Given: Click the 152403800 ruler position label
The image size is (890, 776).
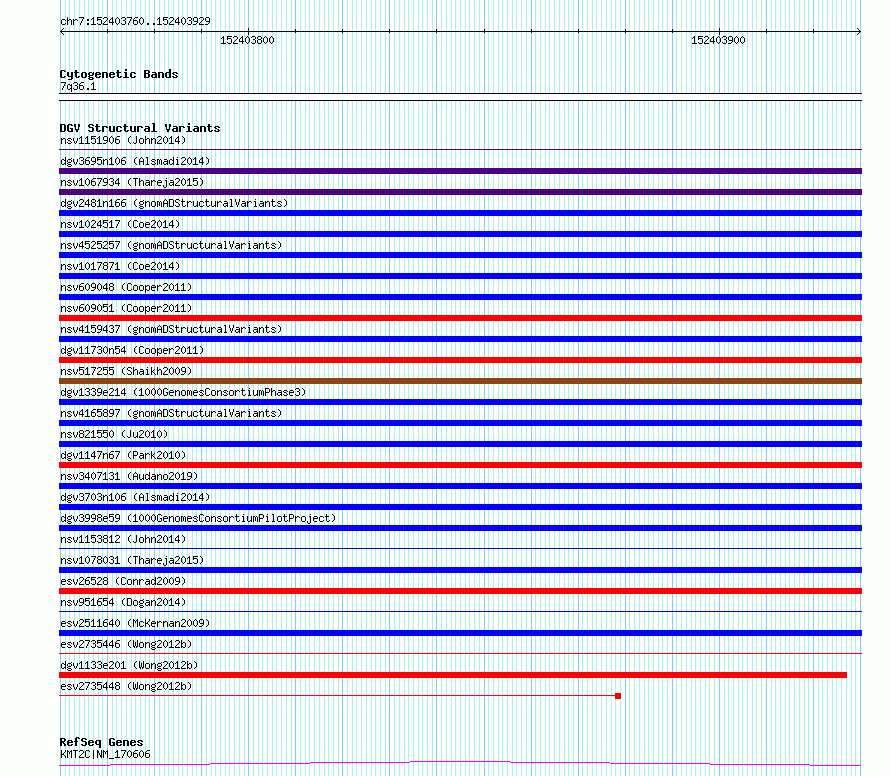Looking at the screenshot, I should (247, 40).
